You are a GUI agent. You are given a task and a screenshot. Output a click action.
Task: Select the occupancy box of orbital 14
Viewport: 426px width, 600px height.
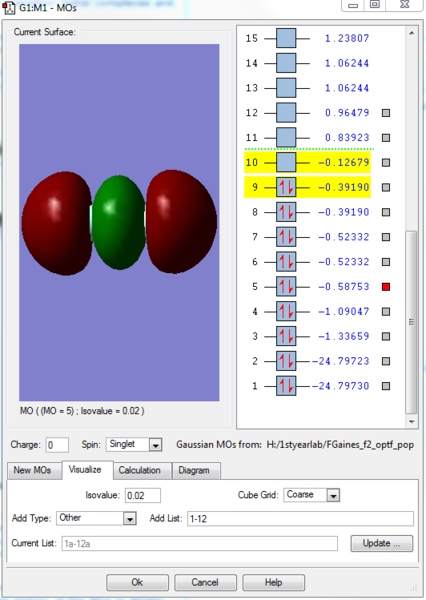click(x=286, y=63)
